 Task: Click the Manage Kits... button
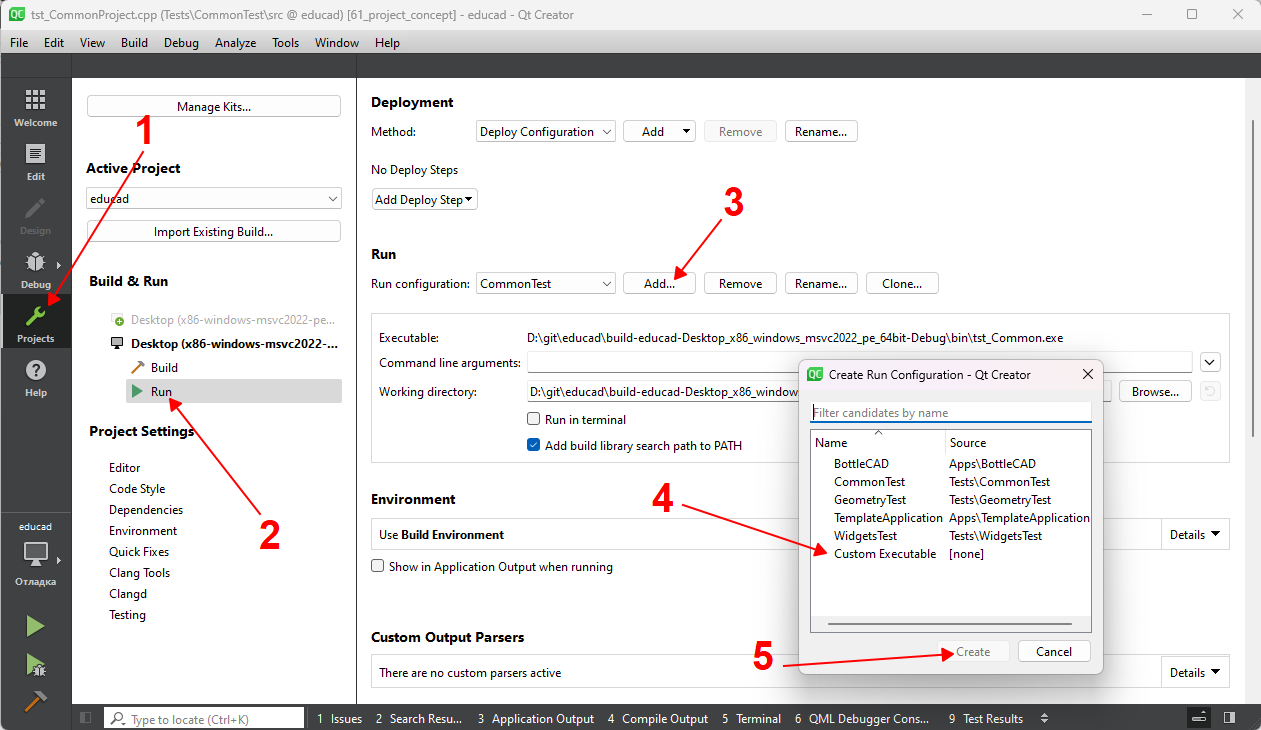point(214,107)
